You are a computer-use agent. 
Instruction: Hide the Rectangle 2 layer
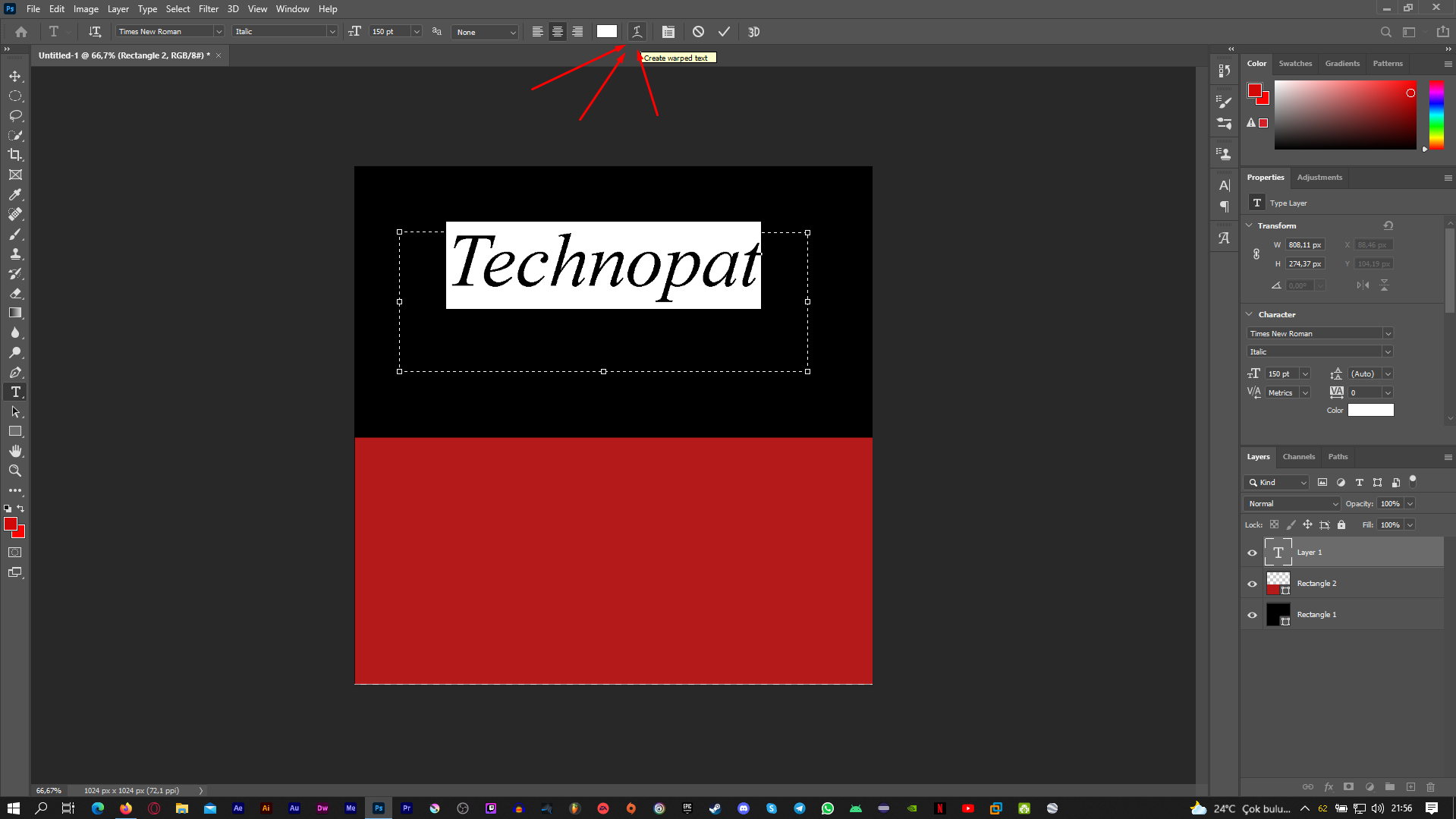[x=1252, y=584]
